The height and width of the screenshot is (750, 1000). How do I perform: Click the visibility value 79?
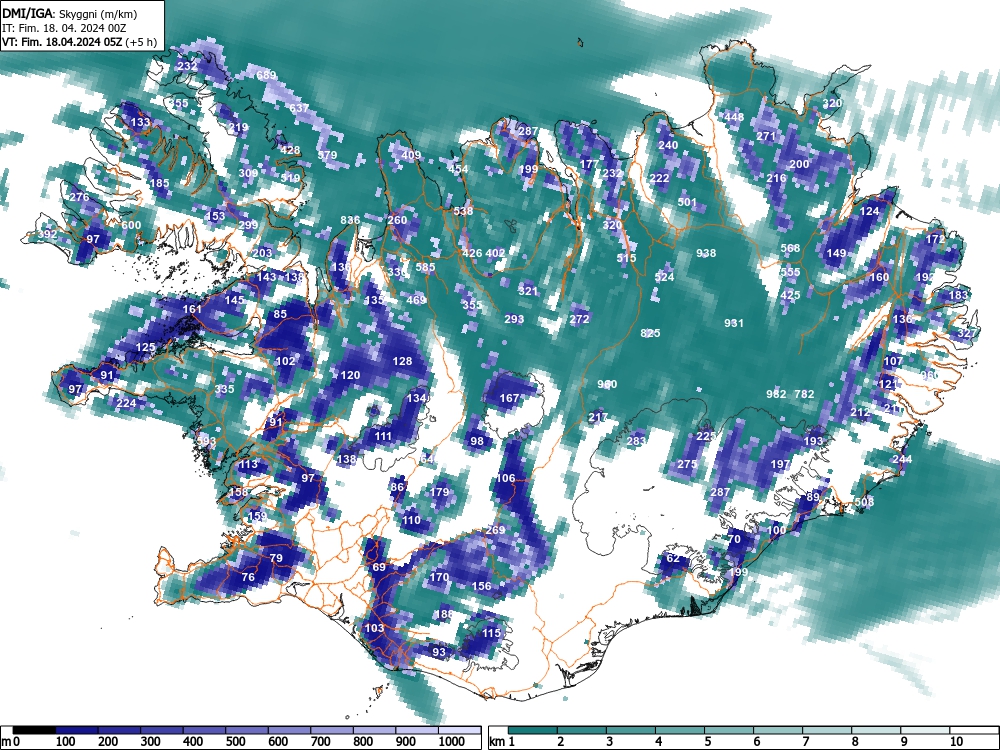coord(276,558)
